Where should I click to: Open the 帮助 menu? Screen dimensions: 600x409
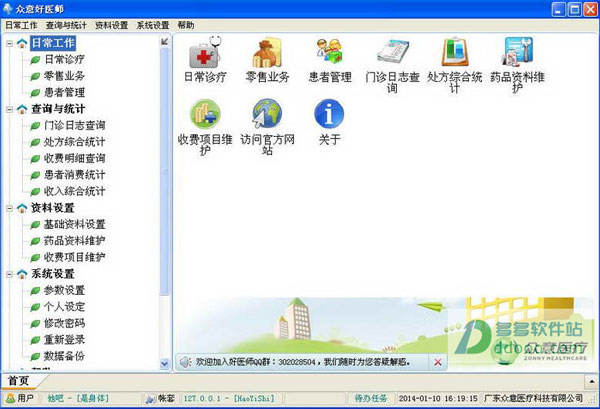click(x=186, y=25)
